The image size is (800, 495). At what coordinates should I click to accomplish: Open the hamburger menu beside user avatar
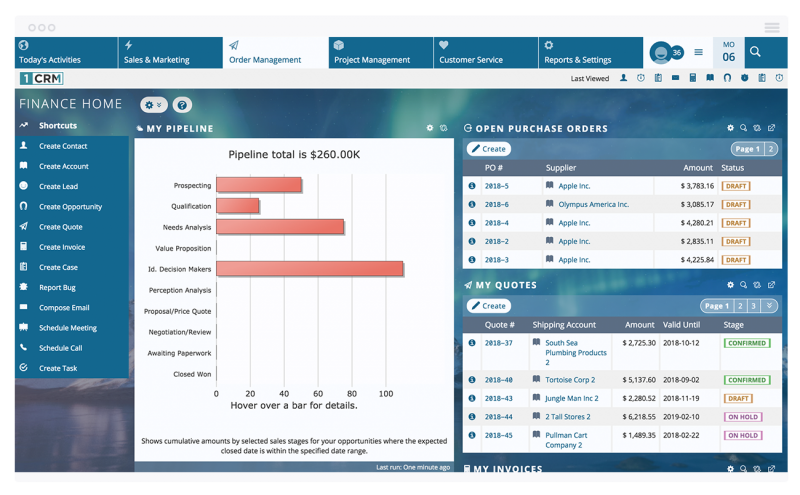point(698,52)
